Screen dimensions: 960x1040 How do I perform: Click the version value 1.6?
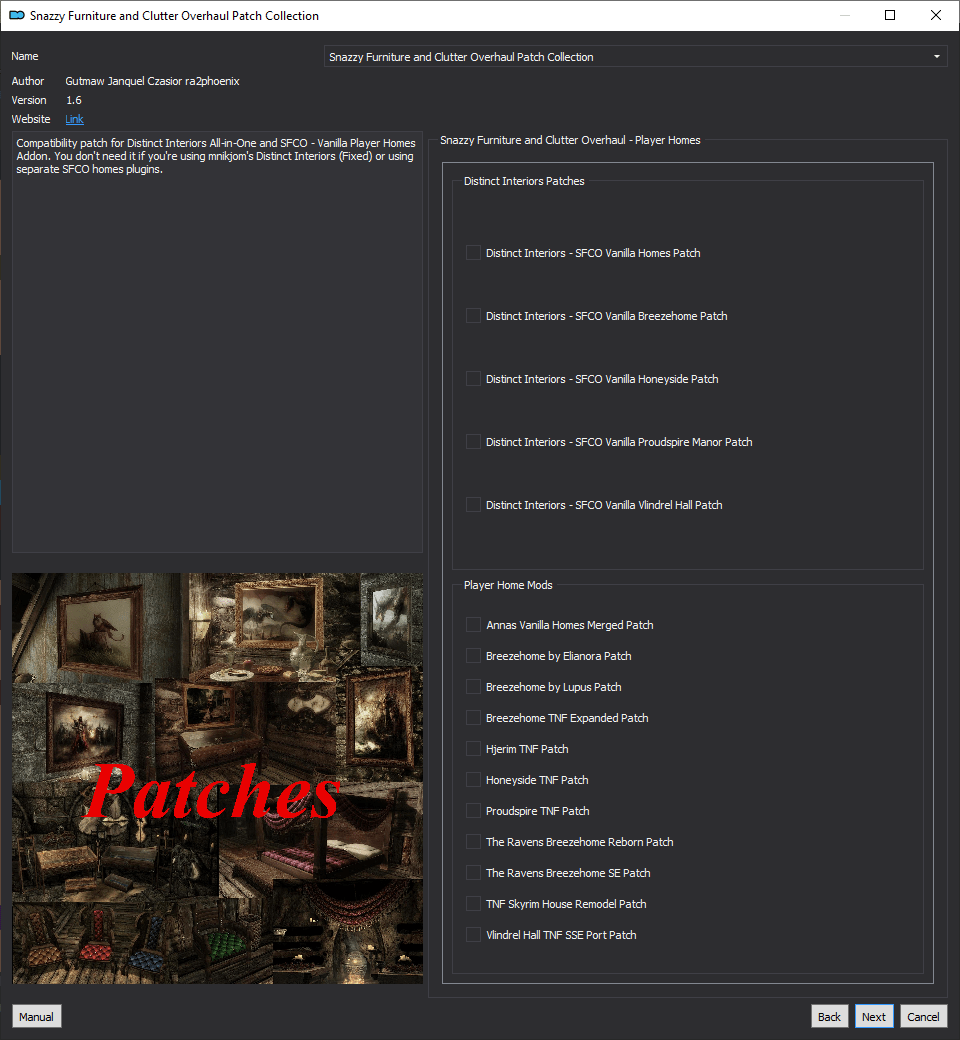coord(74,100)
